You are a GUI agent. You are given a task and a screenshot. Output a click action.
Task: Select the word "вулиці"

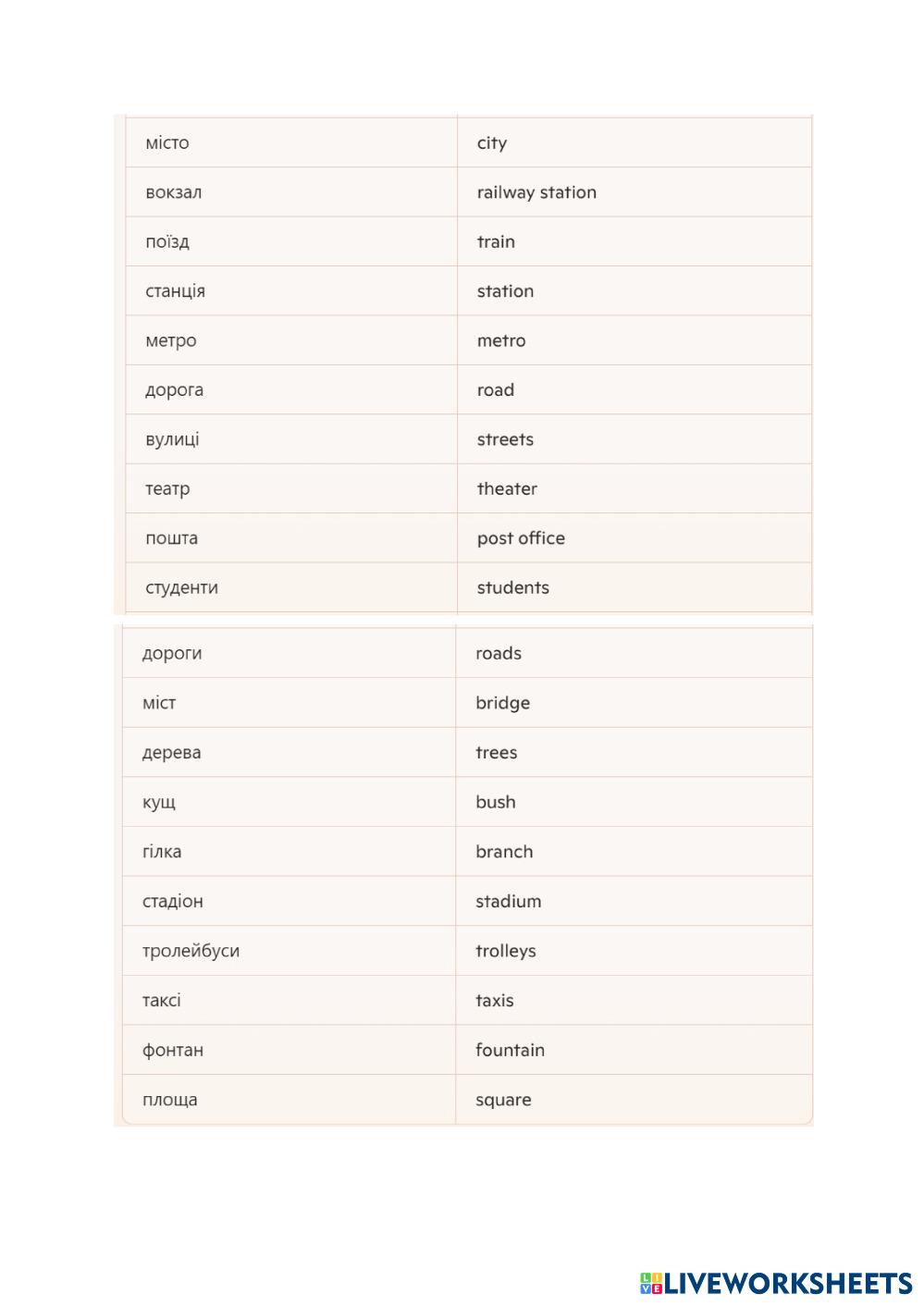[172, 440]
